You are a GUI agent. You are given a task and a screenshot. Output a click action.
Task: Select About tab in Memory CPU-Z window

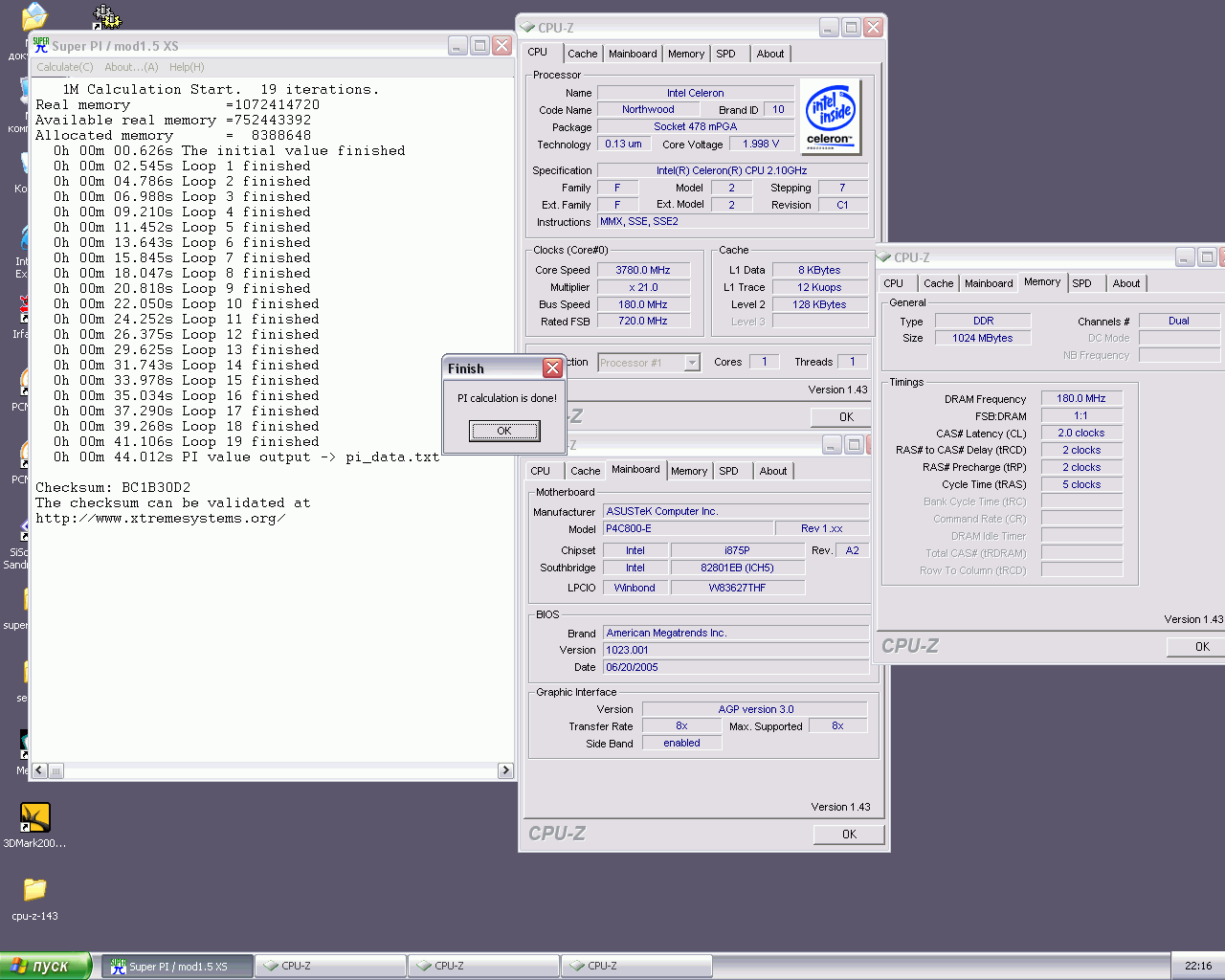click(x=1126, y=283)
